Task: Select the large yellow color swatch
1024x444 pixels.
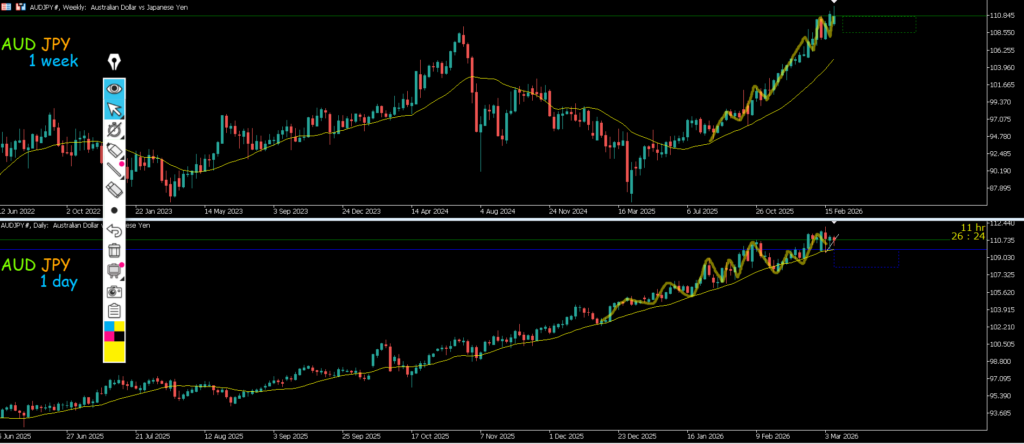Action: (x=114, y=352)
